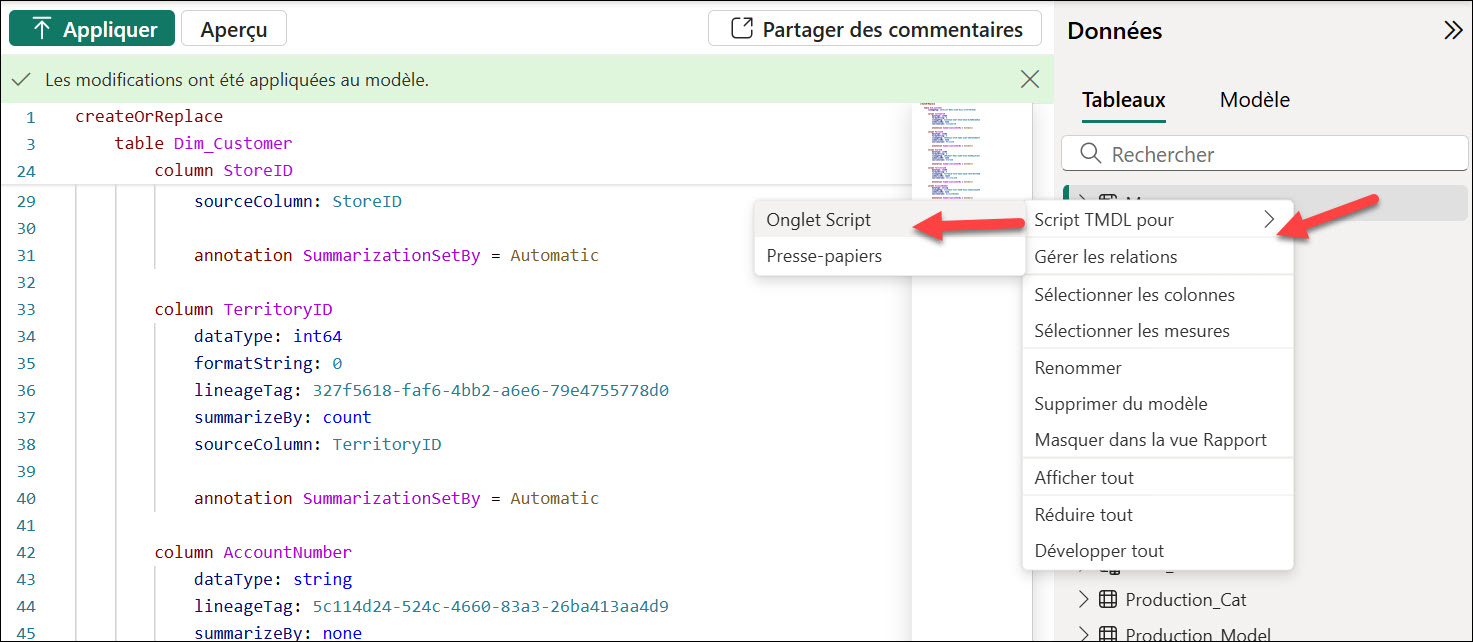This screenshot has width=1473, height=642.
Task: Dismiss the green modifications applied notification
Action: [x=1029, y=80]
